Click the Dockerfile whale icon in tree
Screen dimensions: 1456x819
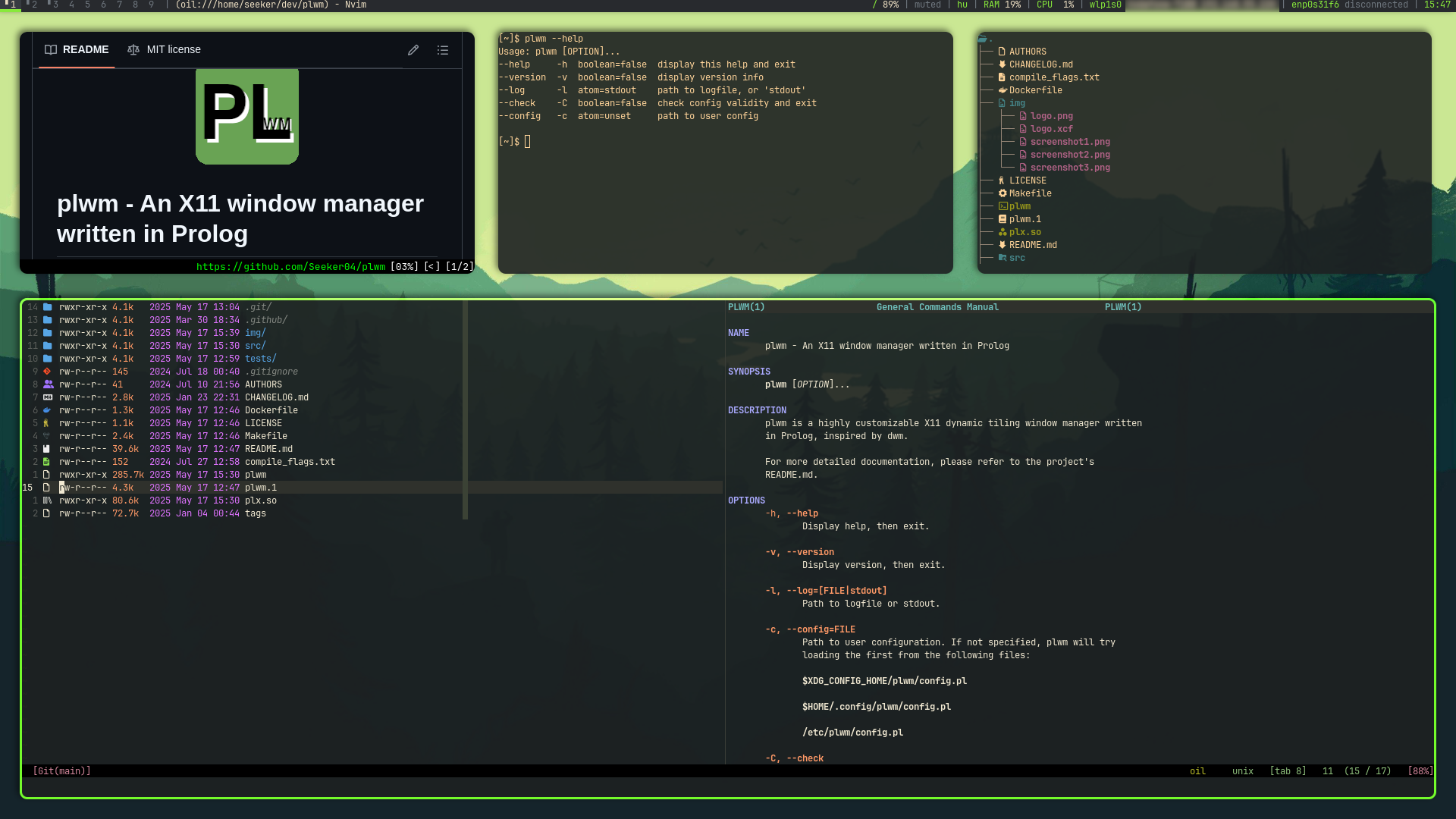pos(1003,90)
